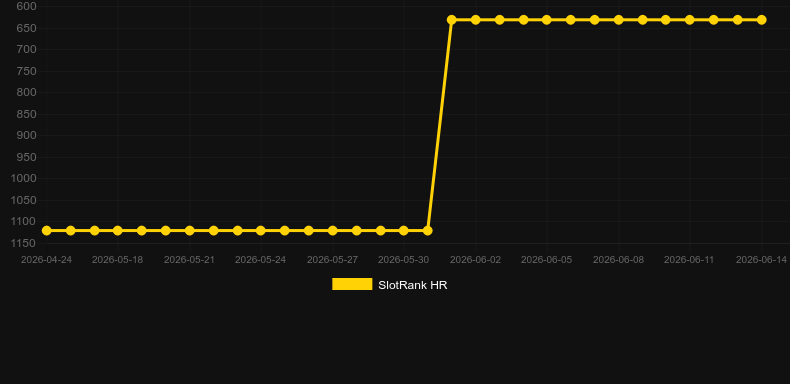Select the first point after the rank jump
This screenshot has height=384, width=790.
451,20
